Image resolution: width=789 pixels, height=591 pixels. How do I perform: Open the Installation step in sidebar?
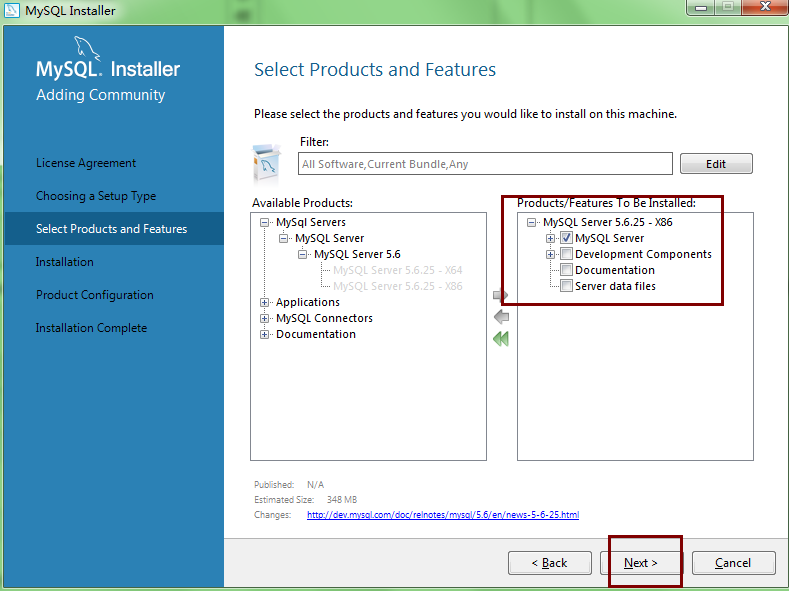pyautogui.click(x=65, y=262)
